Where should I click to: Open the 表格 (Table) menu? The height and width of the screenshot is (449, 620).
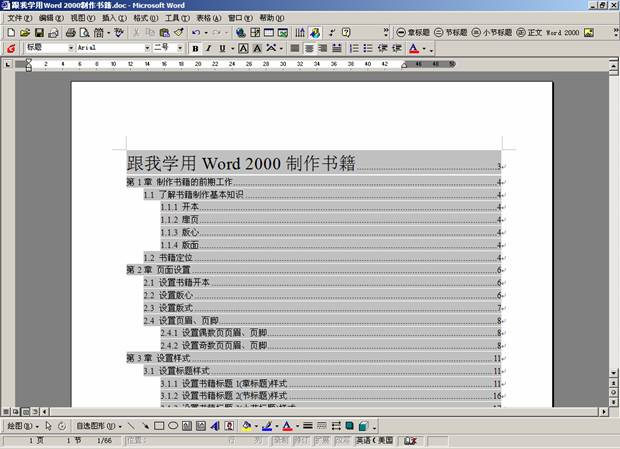(207, 18)
